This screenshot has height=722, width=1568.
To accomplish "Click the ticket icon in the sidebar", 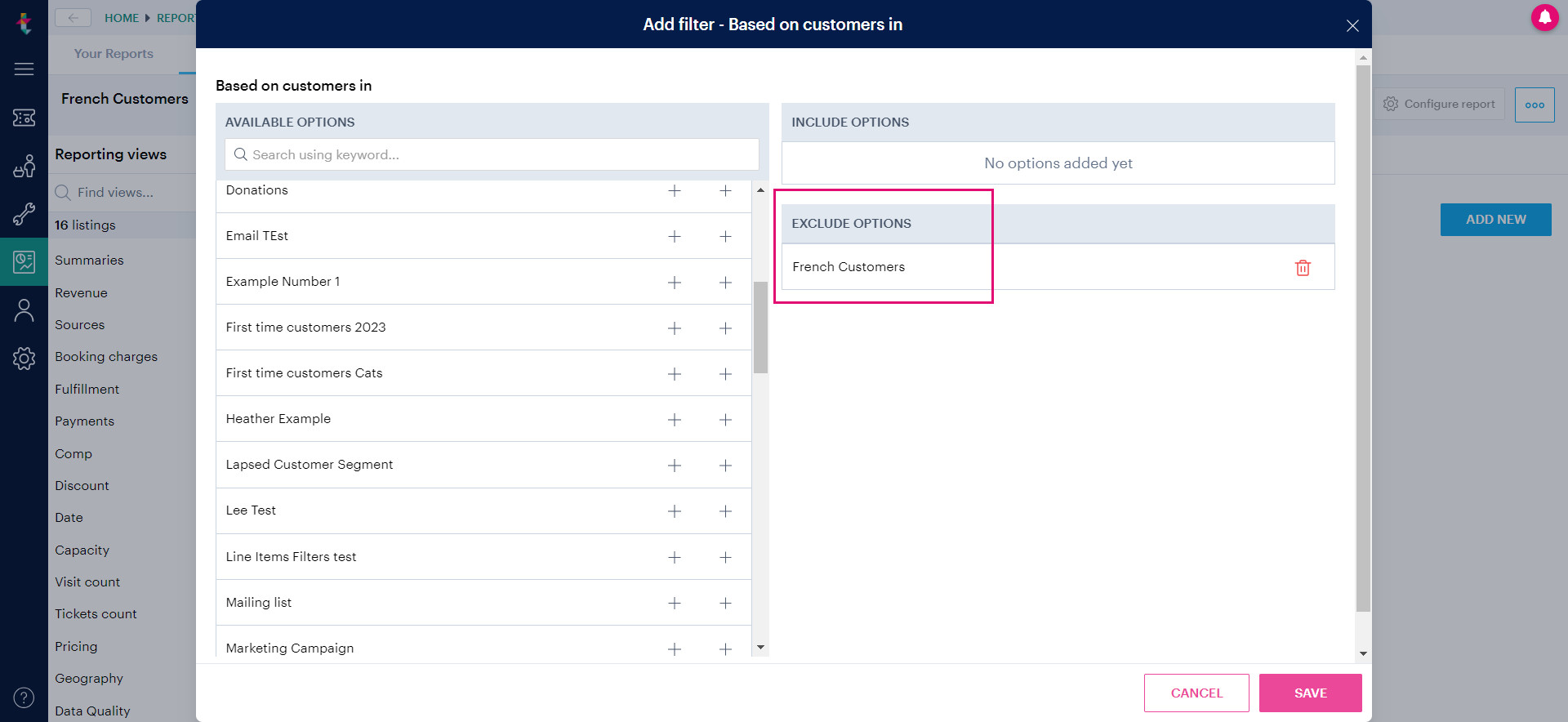I will 24,118.
